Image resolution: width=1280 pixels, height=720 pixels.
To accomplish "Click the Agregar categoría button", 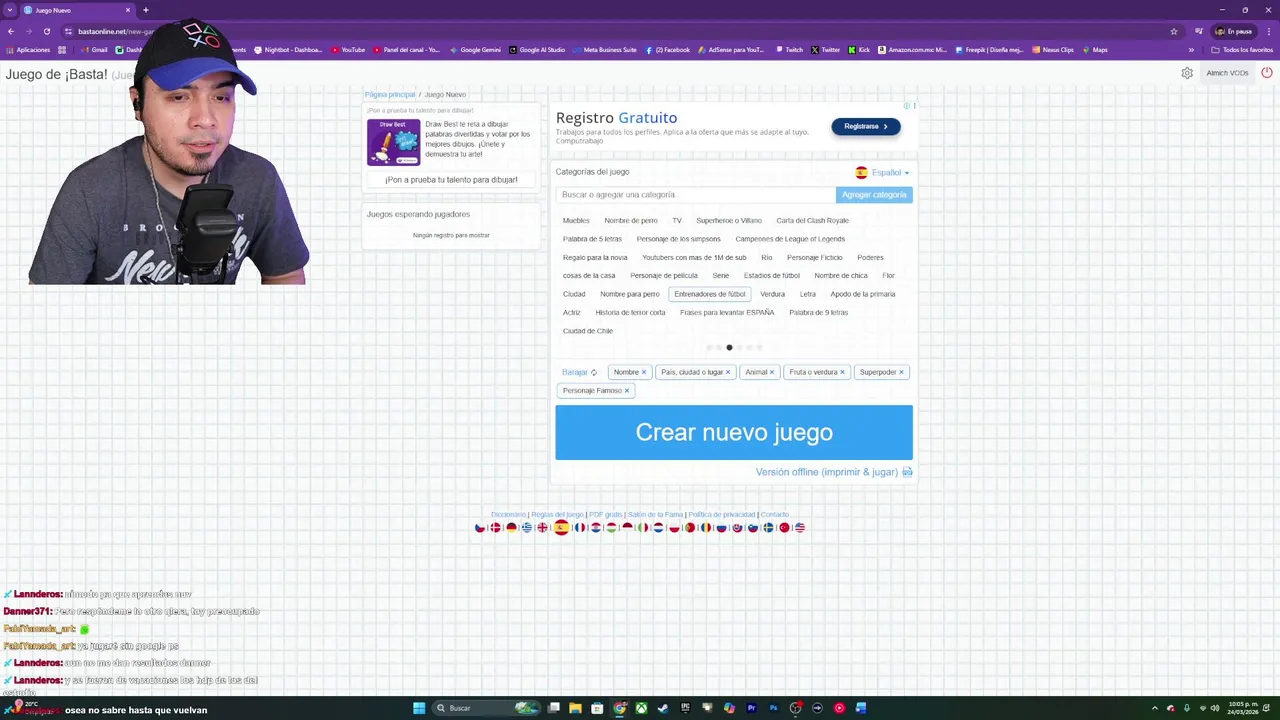I will (x=874, y=195).
